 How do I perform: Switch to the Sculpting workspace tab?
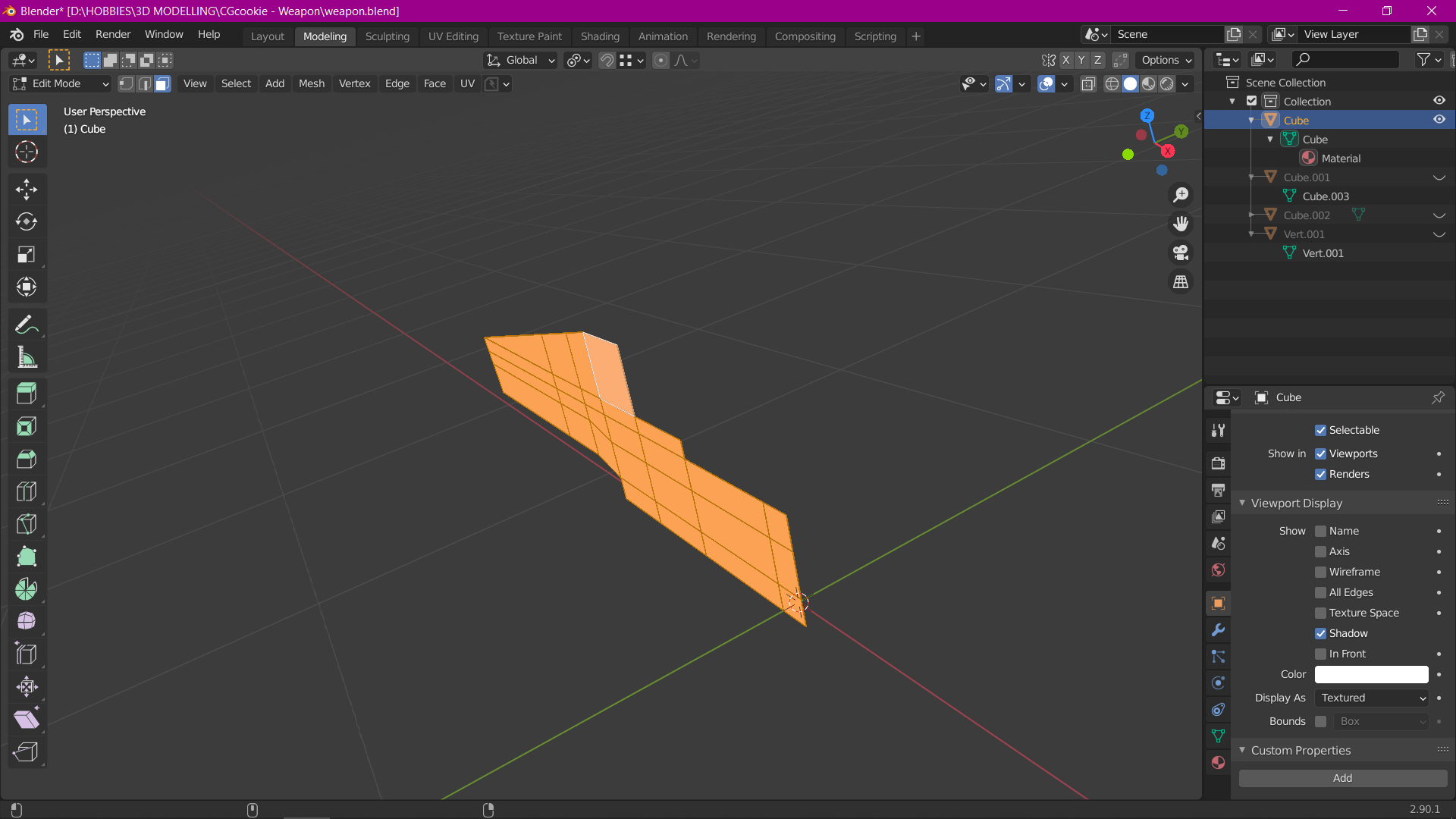pyautogui.click(x=387, y=36)
